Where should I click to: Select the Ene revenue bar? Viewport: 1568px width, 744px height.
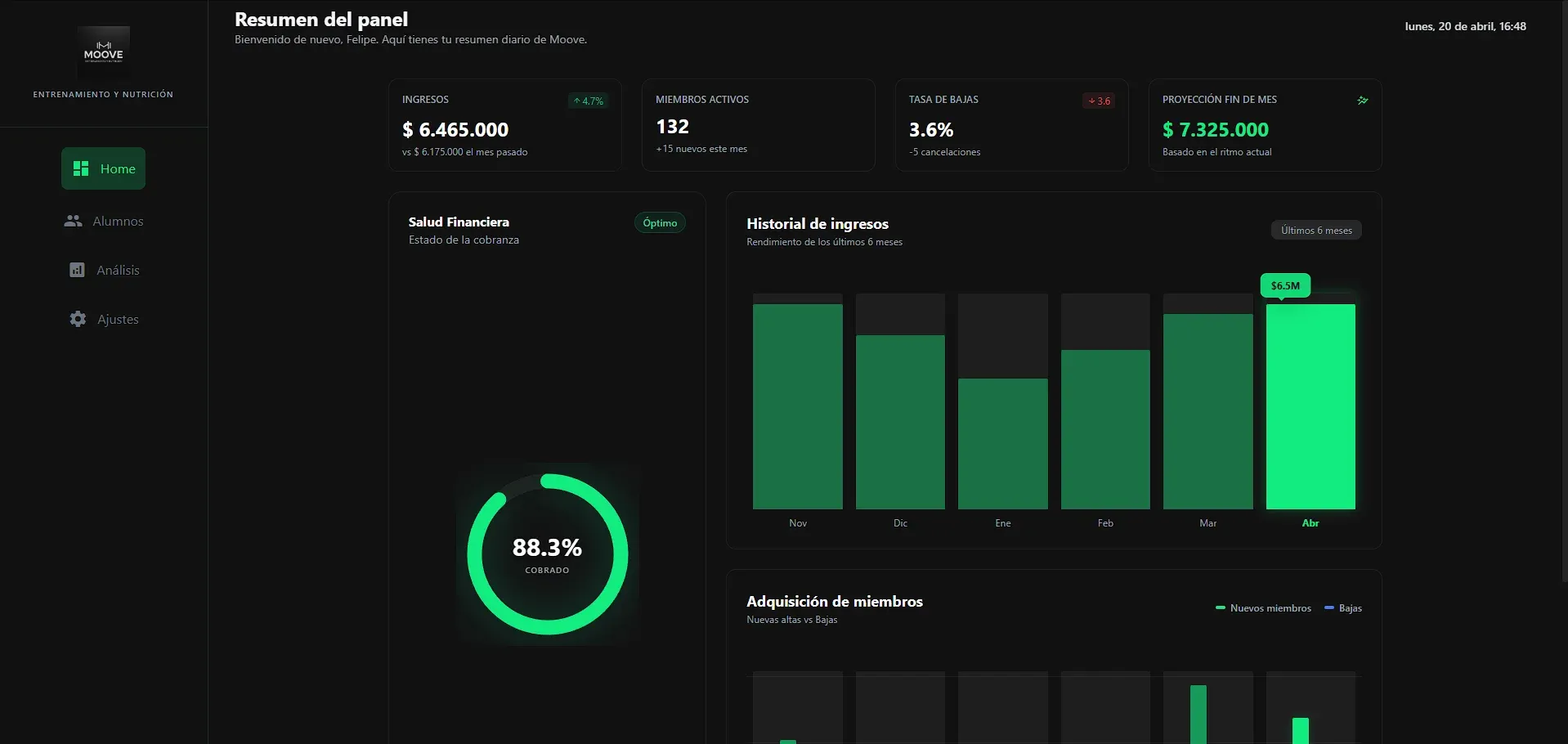pyautogui.click(x=1003, y=444)
